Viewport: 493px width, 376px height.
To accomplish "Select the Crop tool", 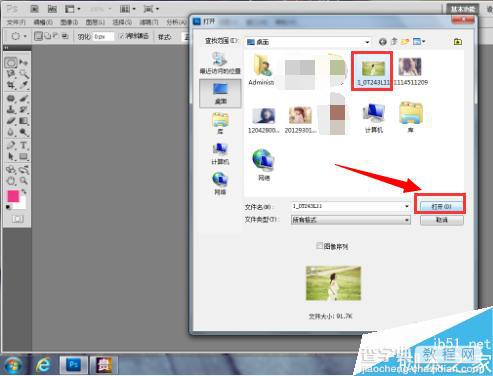I will (x=11, y=85).
